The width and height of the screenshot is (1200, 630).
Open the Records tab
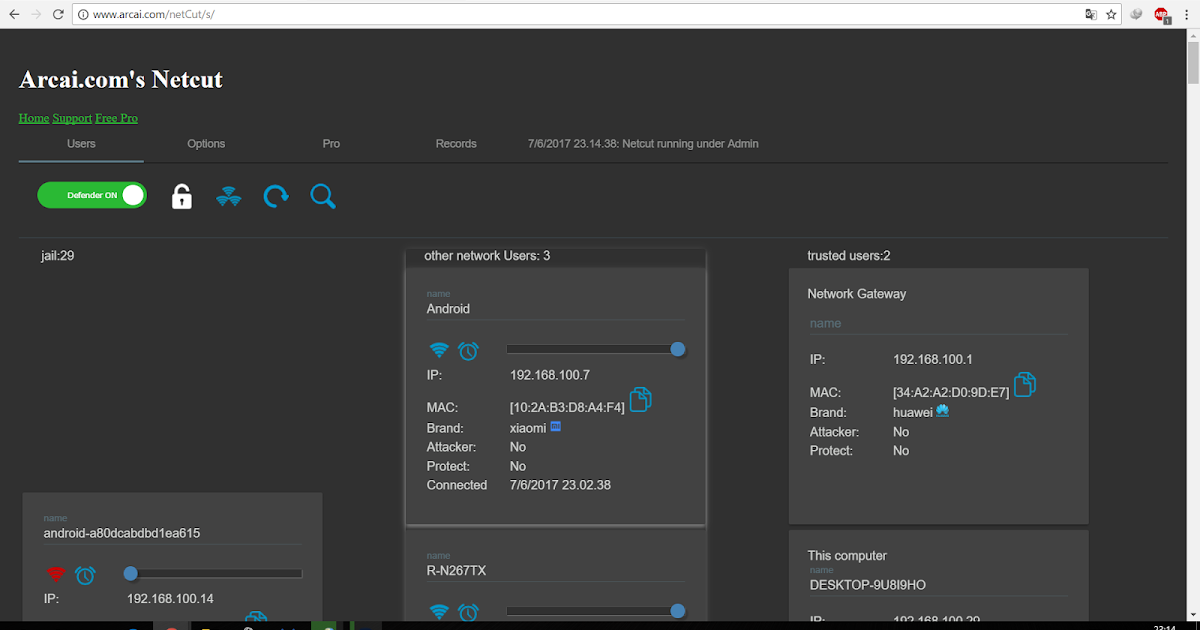(x=456, y=144)
